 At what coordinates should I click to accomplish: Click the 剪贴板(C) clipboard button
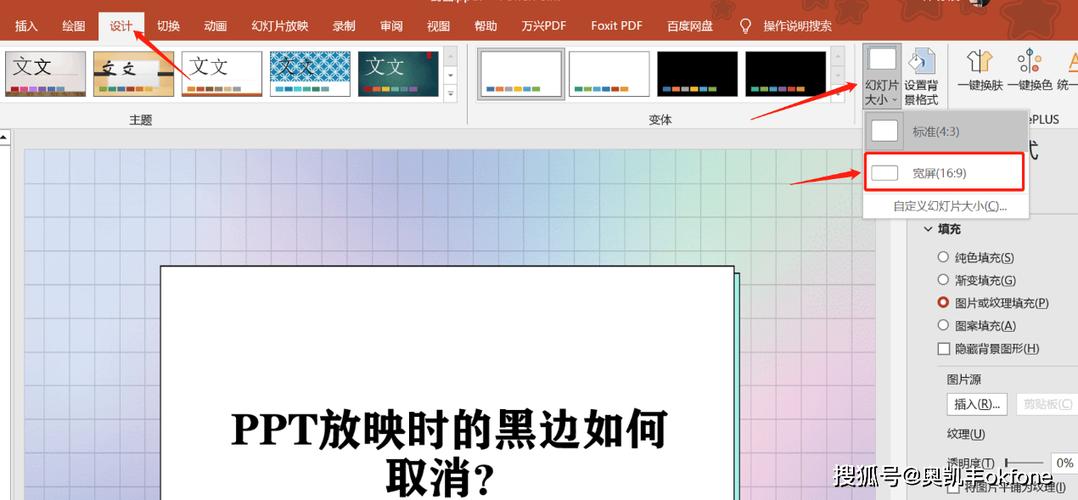[1046, 404]
